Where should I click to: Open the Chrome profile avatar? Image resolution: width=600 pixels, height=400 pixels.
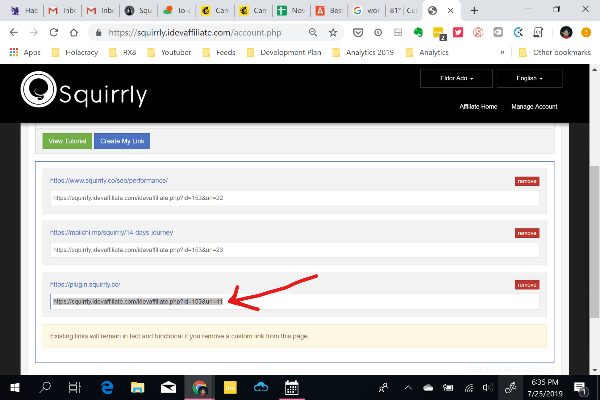pos(566,33)
